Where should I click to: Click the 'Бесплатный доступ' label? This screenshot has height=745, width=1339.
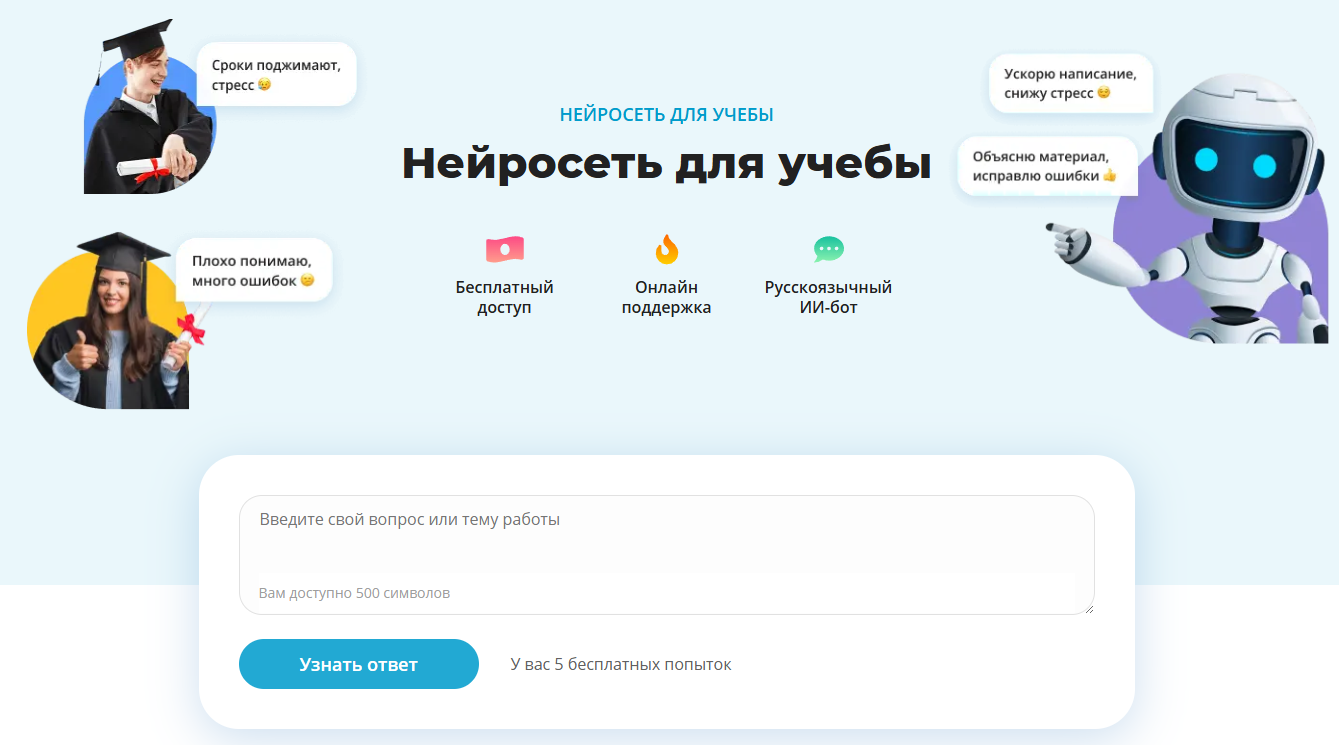[504, 298]
